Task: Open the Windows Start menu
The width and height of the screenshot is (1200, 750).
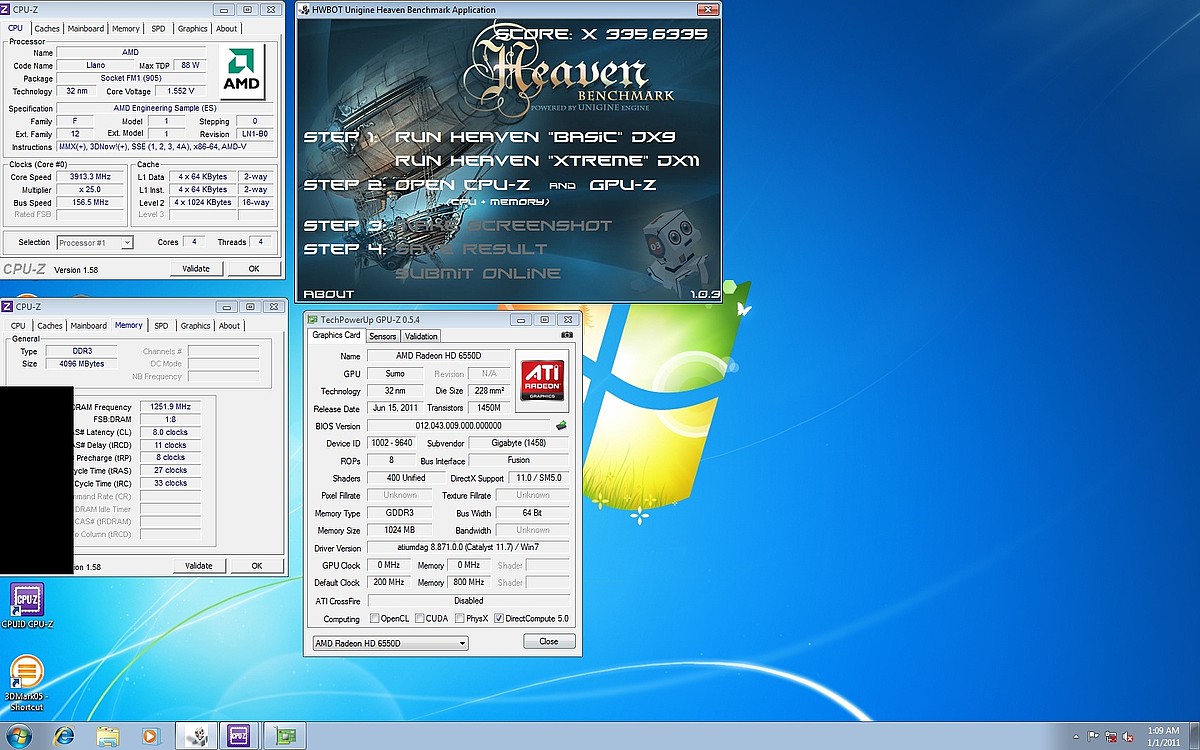Action: (x=18, y=736)
